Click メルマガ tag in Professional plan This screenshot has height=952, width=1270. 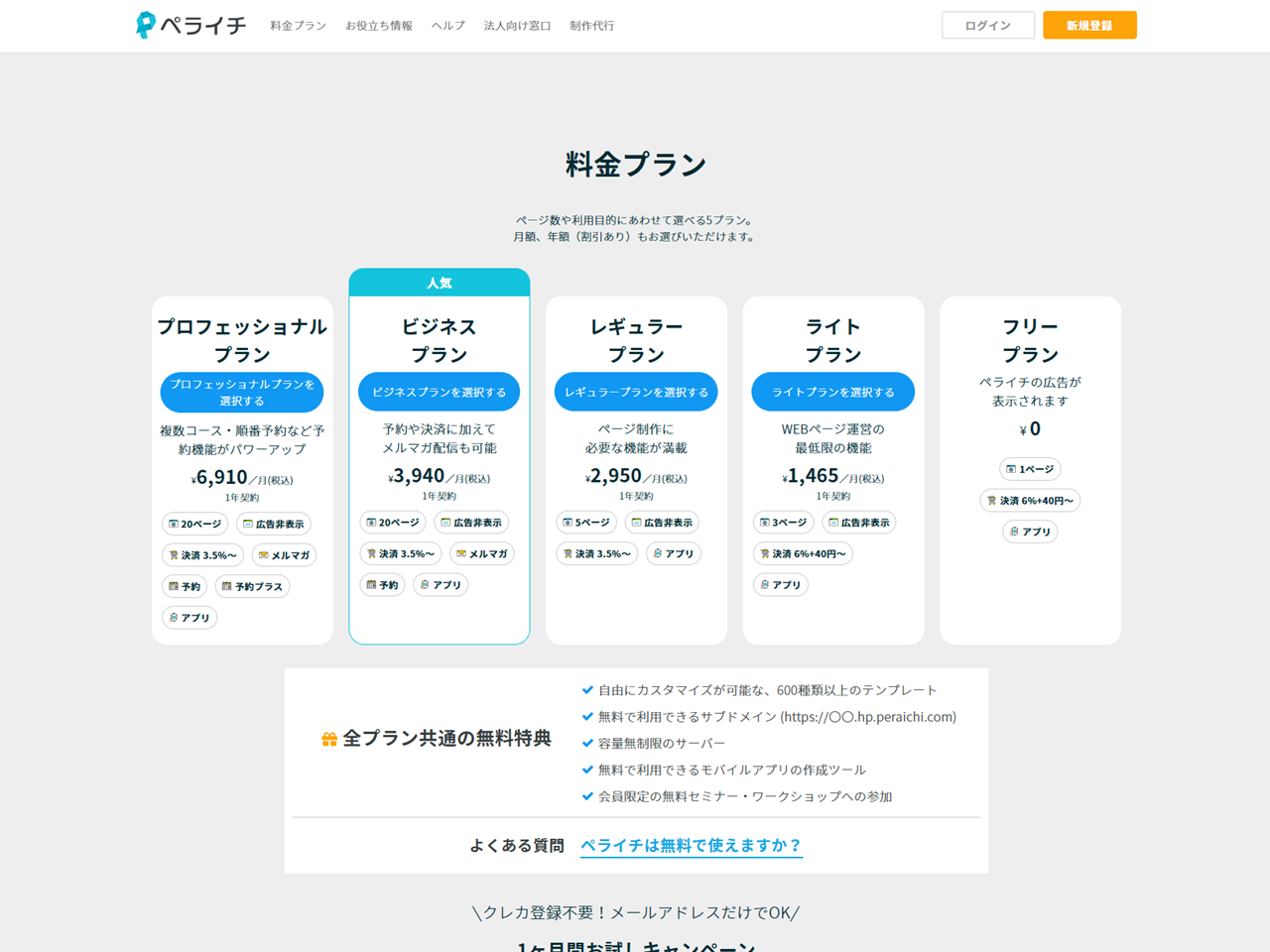(x=284, y=555)
